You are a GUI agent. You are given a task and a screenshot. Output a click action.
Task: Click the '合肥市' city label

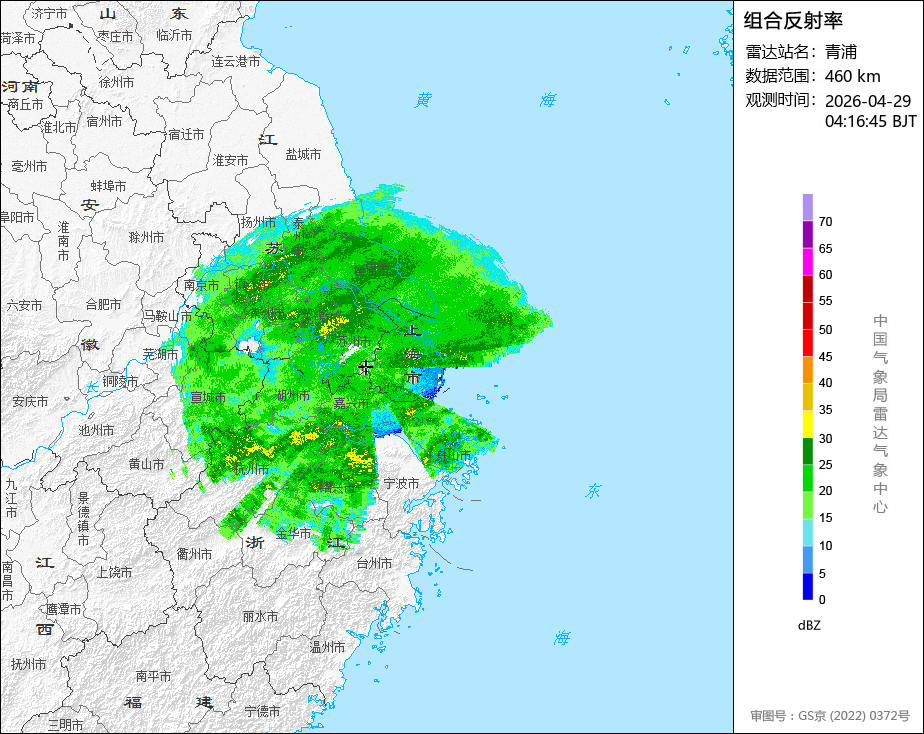pos(103,305)
